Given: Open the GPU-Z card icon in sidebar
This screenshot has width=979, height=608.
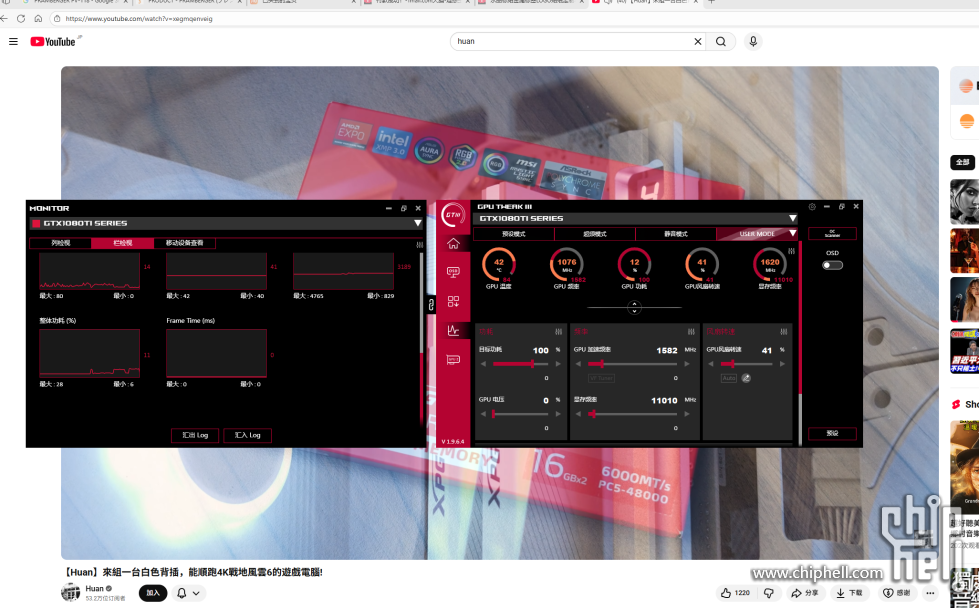Looking at the screenshot, I should coord(453,359).
